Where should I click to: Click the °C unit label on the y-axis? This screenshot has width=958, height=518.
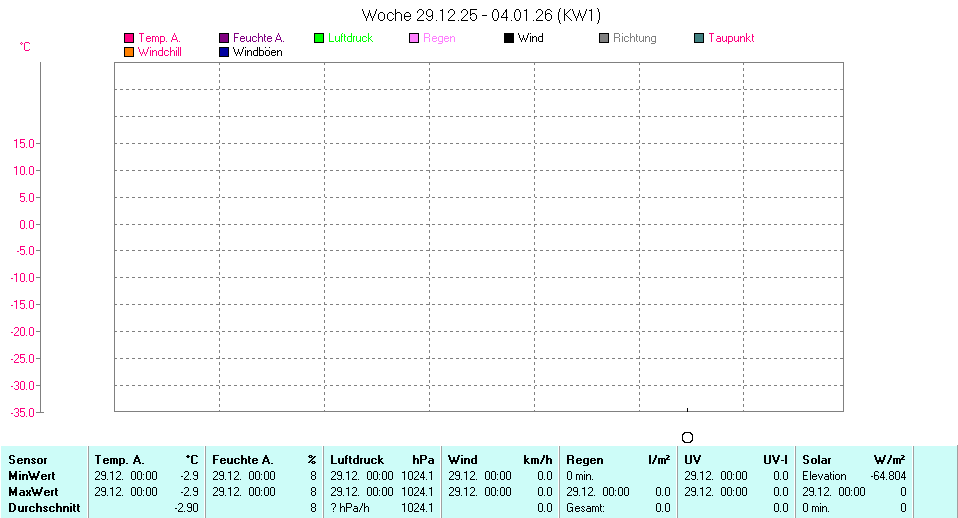click(x=25, y=47)
